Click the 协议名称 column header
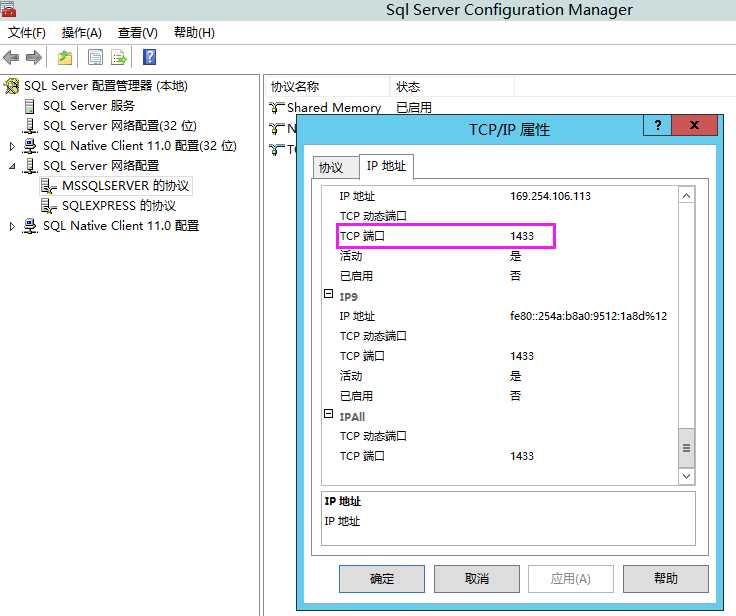Screen dimensions: 736x616 [327, 87]
